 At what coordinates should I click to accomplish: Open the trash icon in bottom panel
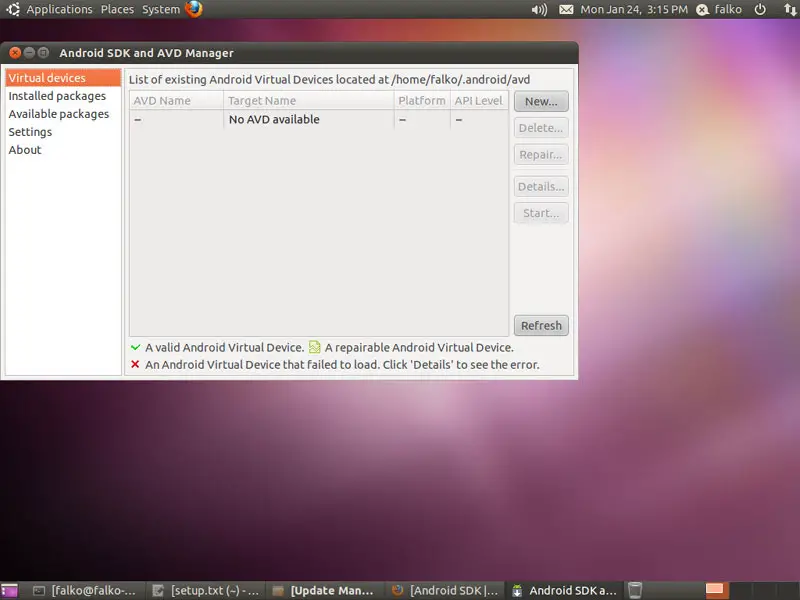pyautogui.click(x=635, y=590)
